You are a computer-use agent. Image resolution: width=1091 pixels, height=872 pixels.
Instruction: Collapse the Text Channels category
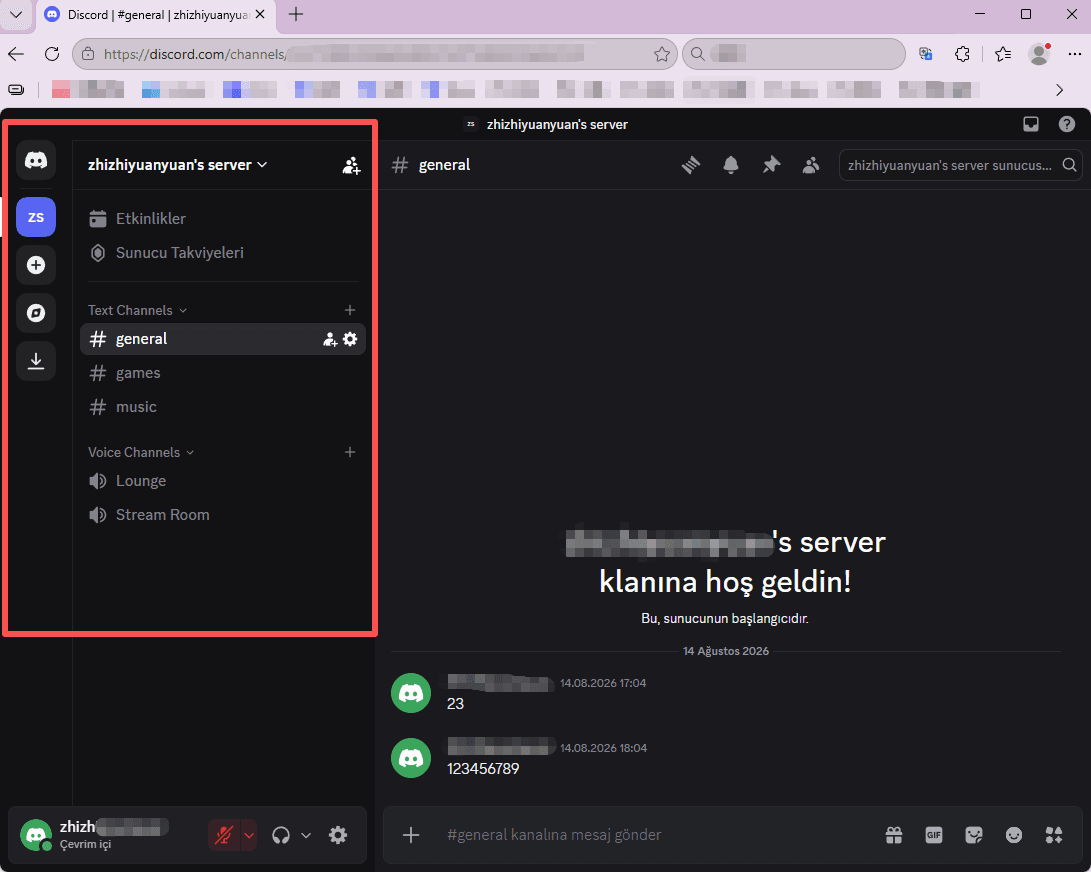pos(137,310)
